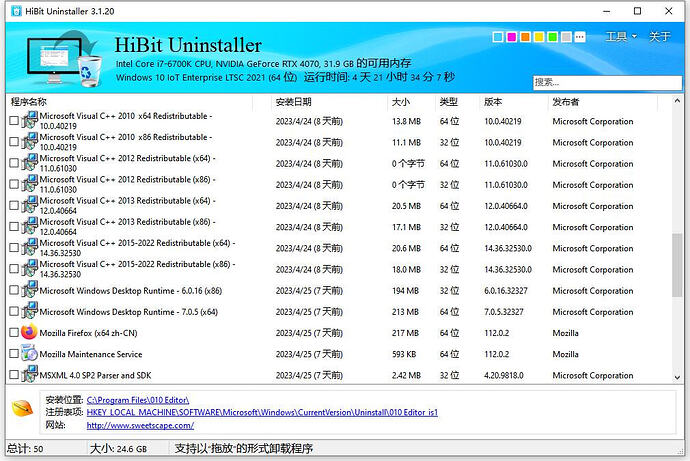Click the Mozilla Maintenance Service icon
Image resolution: width=690 pixels, height=461 pixels.
pyautogui.click(x=29, y=353)
